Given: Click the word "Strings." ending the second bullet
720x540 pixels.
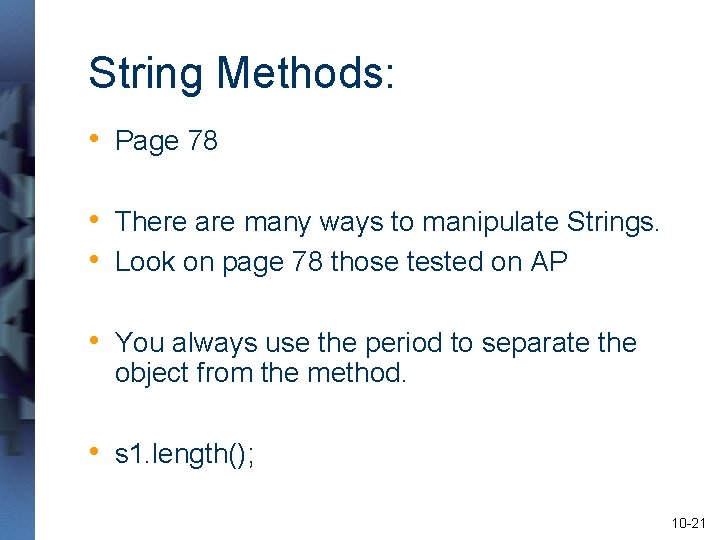Looking at the screenshot, I should (x=613, y=222).
